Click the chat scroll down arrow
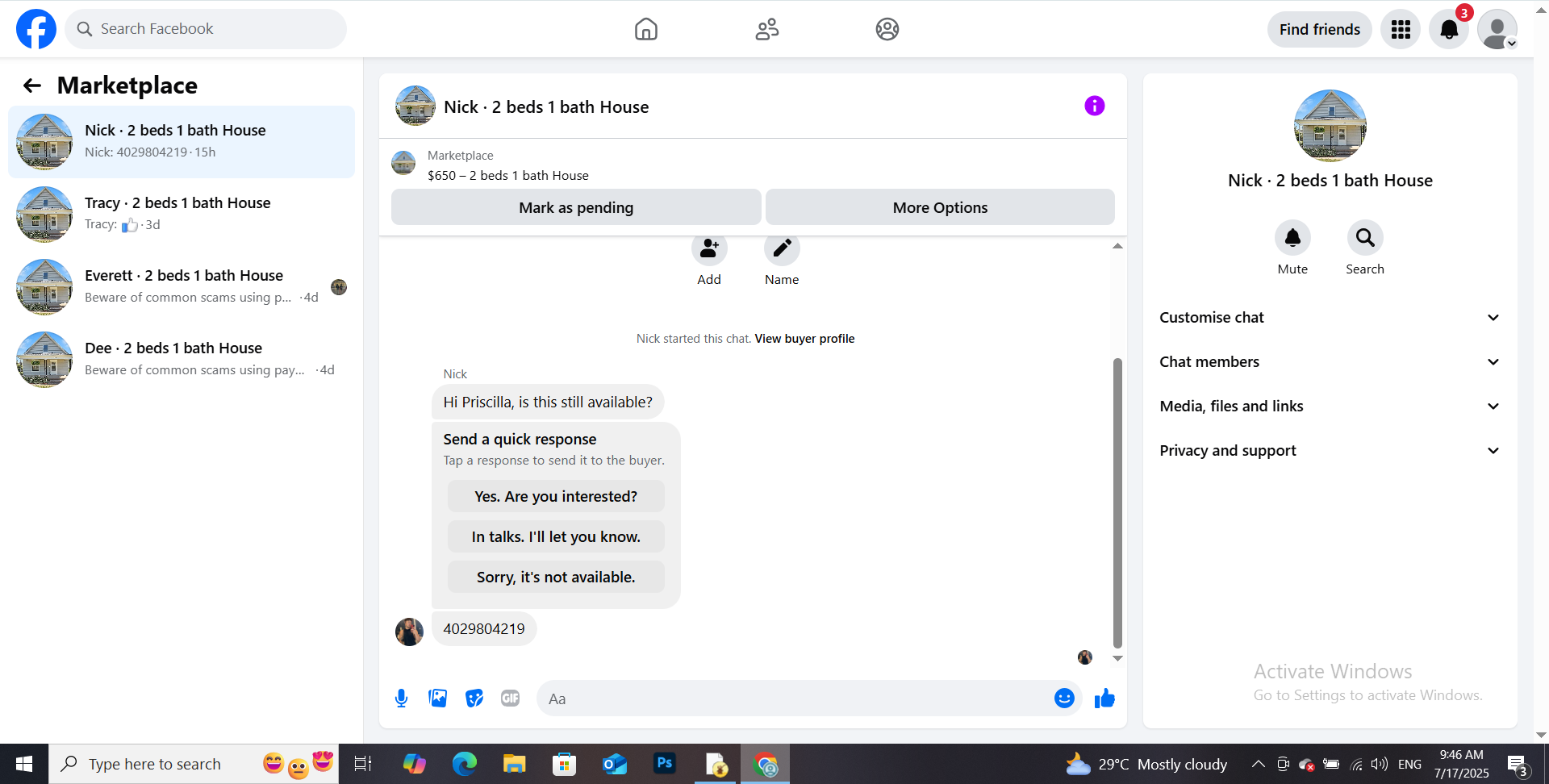Image resolution: width=1549 pixels, height=784 pixels. click(x=1117, y=658)
